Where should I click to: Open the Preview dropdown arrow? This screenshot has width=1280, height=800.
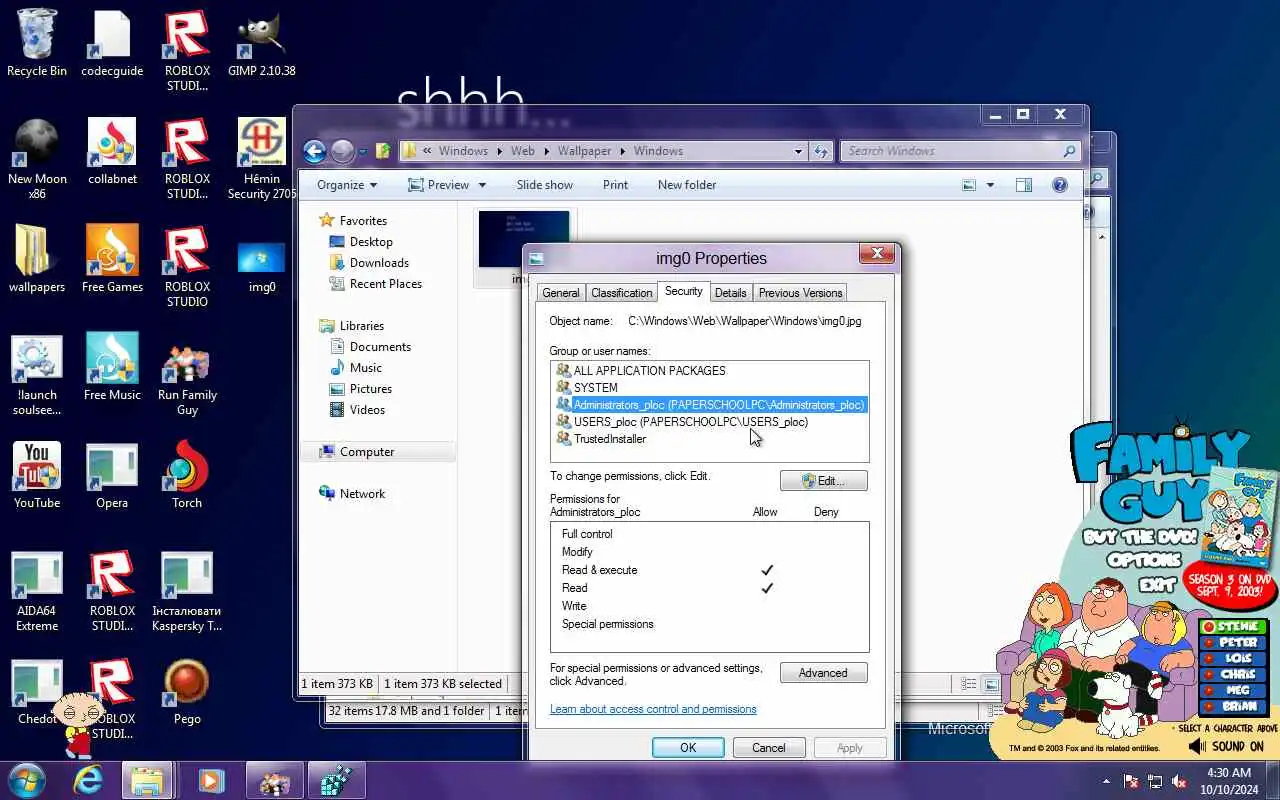[482, 185]
